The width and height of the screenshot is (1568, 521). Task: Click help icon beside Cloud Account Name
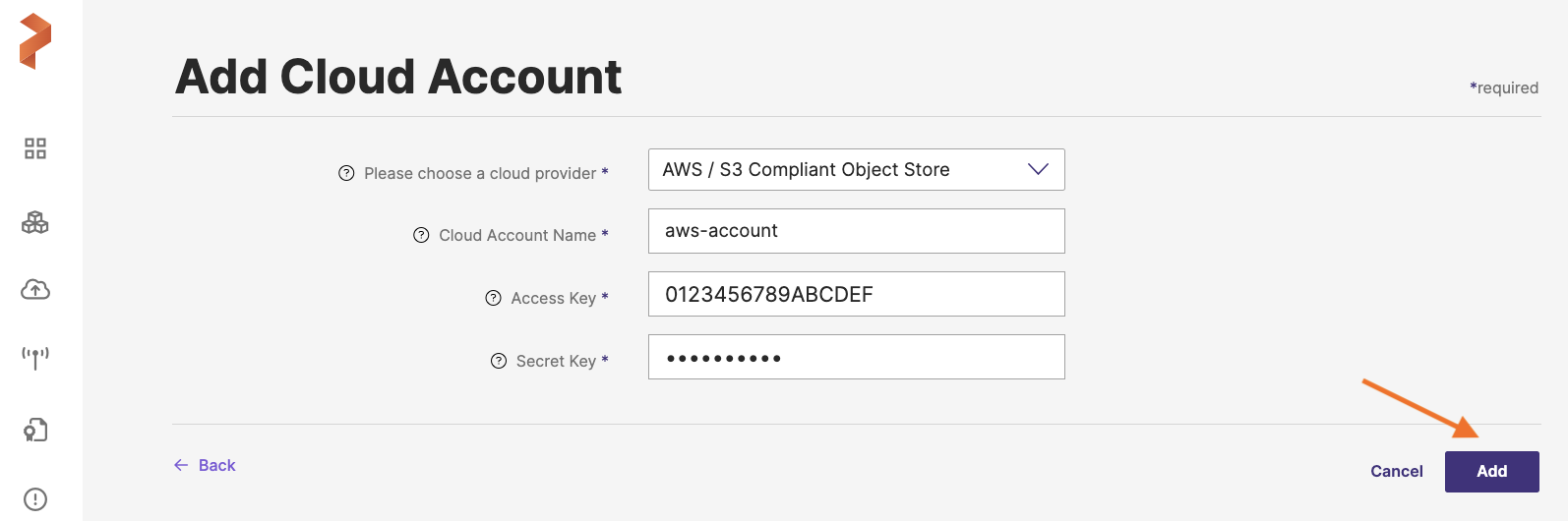421,235
